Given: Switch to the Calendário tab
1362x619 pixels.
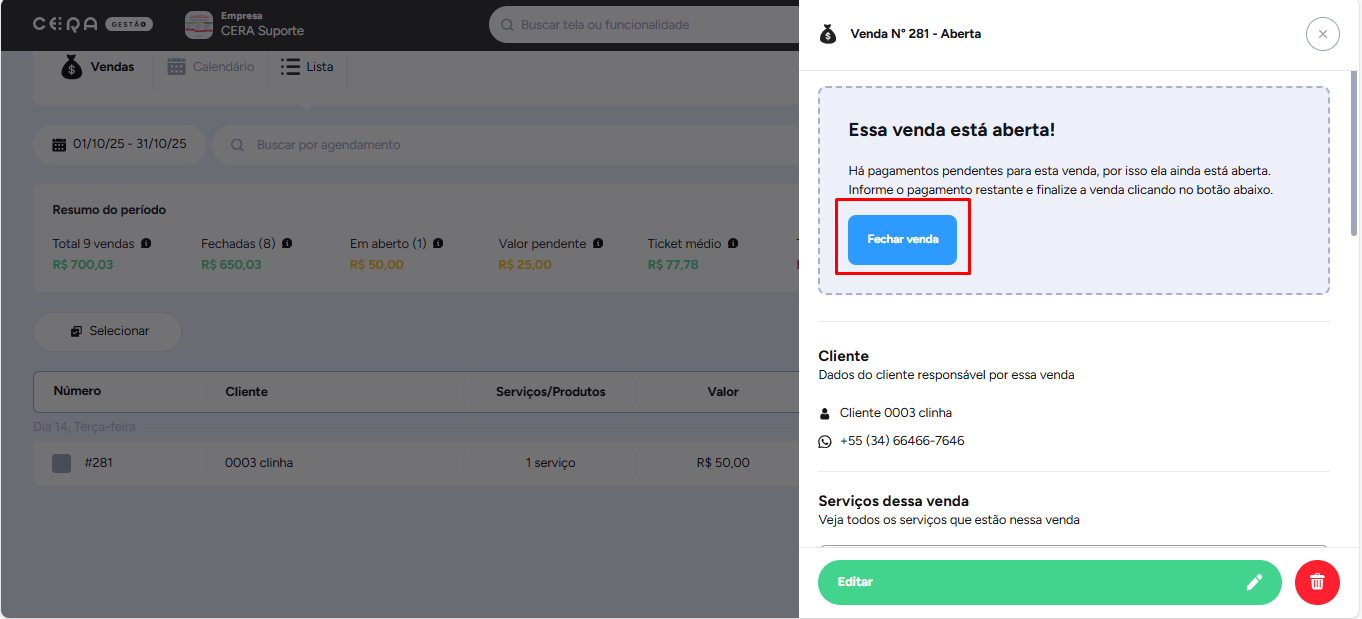Looking at the screenshot, I should (211, 67).
